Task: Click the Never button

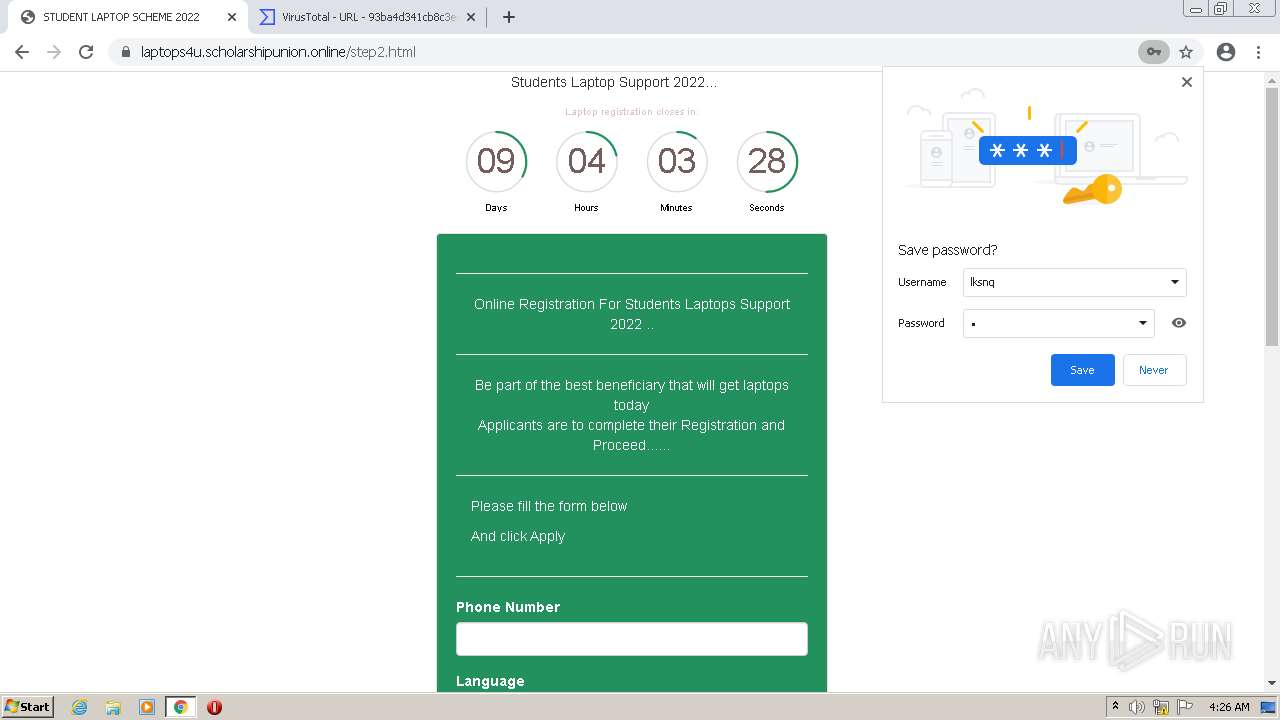Action: click(1154, 370)
